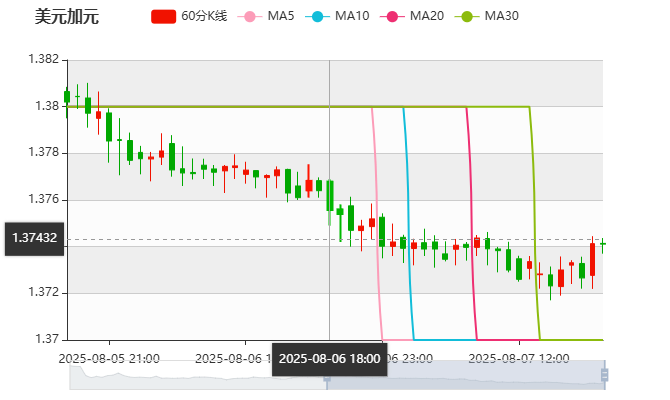Click the 1.38 y-axis label
Screen dimensions: 670x400
coord(47,106)
